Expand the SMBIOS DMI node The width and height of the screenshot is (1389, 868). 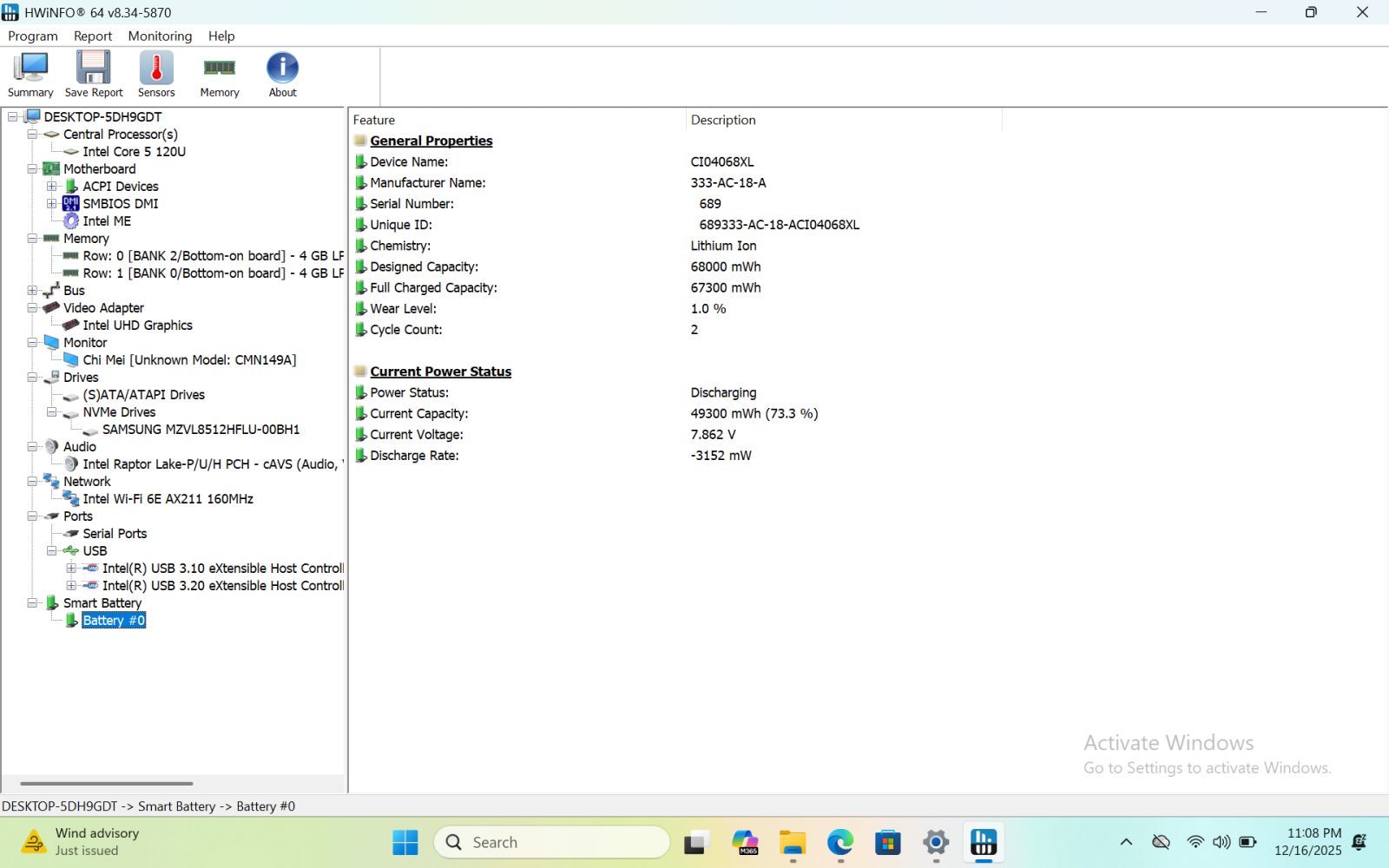coord(52,204)
